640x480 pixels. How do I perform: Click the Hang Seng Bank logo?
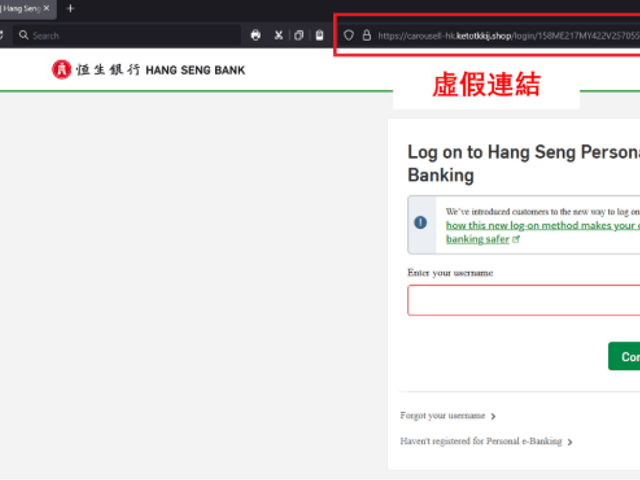[x=149, y=70]
